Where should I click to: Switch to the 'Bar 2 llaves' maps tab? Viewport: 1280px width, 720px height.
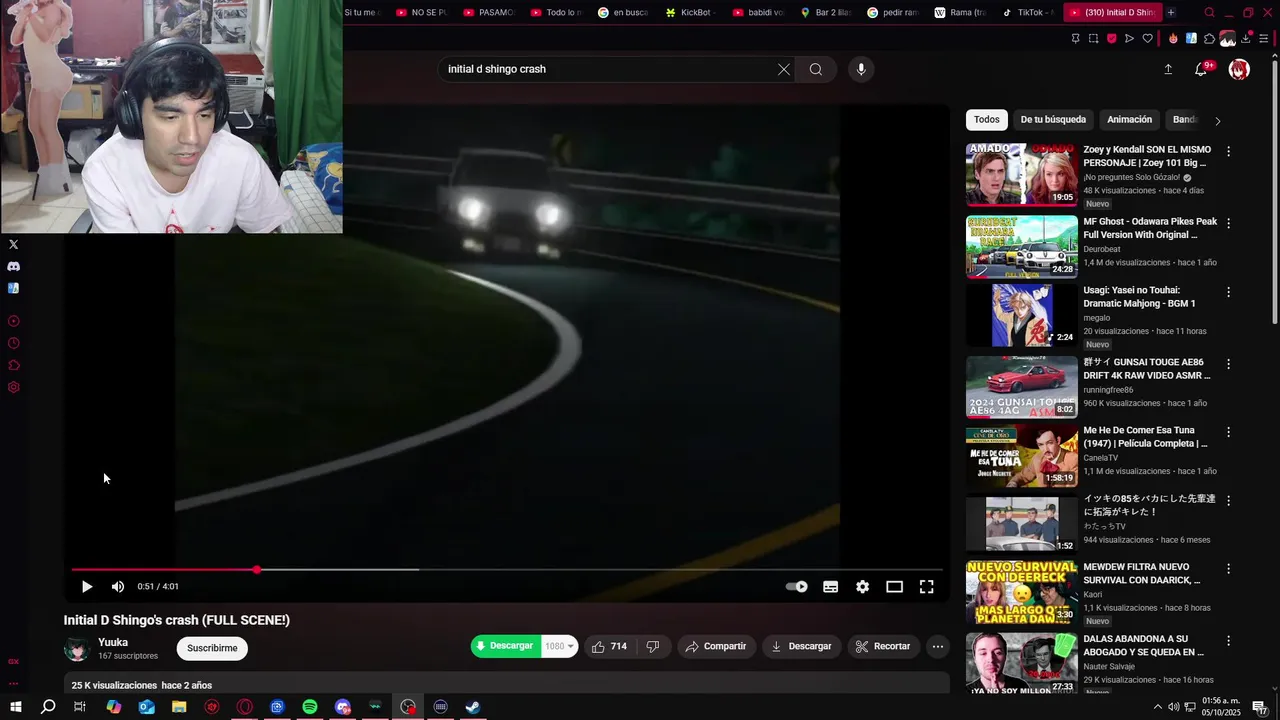tap(826, 13)
